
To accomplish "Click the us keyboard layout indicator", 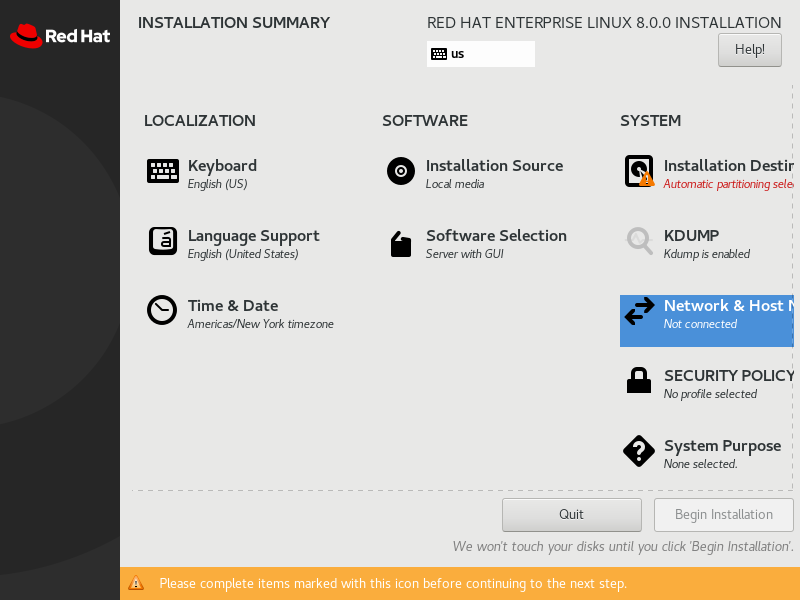I will pos(481,54).
